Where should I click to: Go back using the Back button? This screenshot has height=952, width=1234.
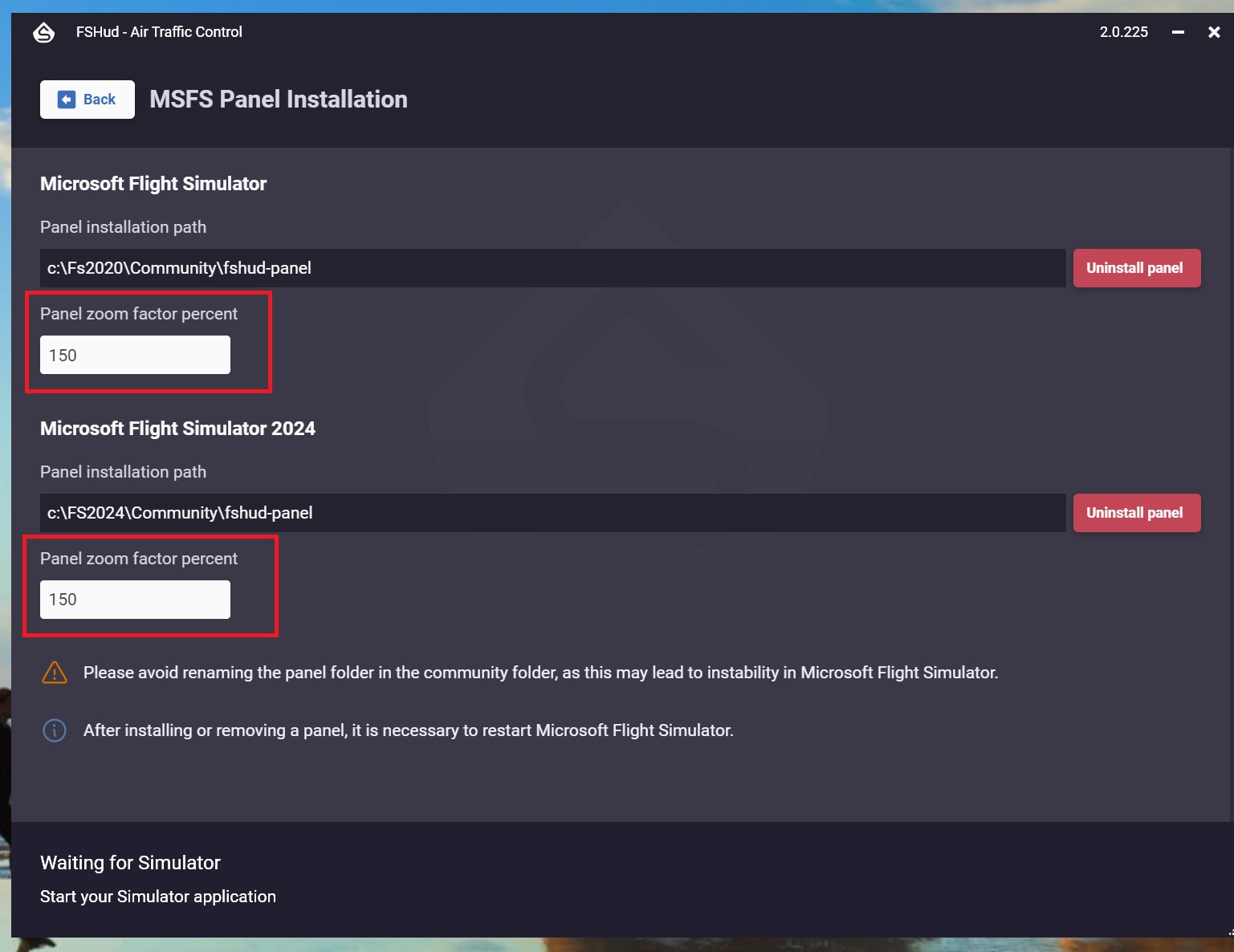pos(88,100)
